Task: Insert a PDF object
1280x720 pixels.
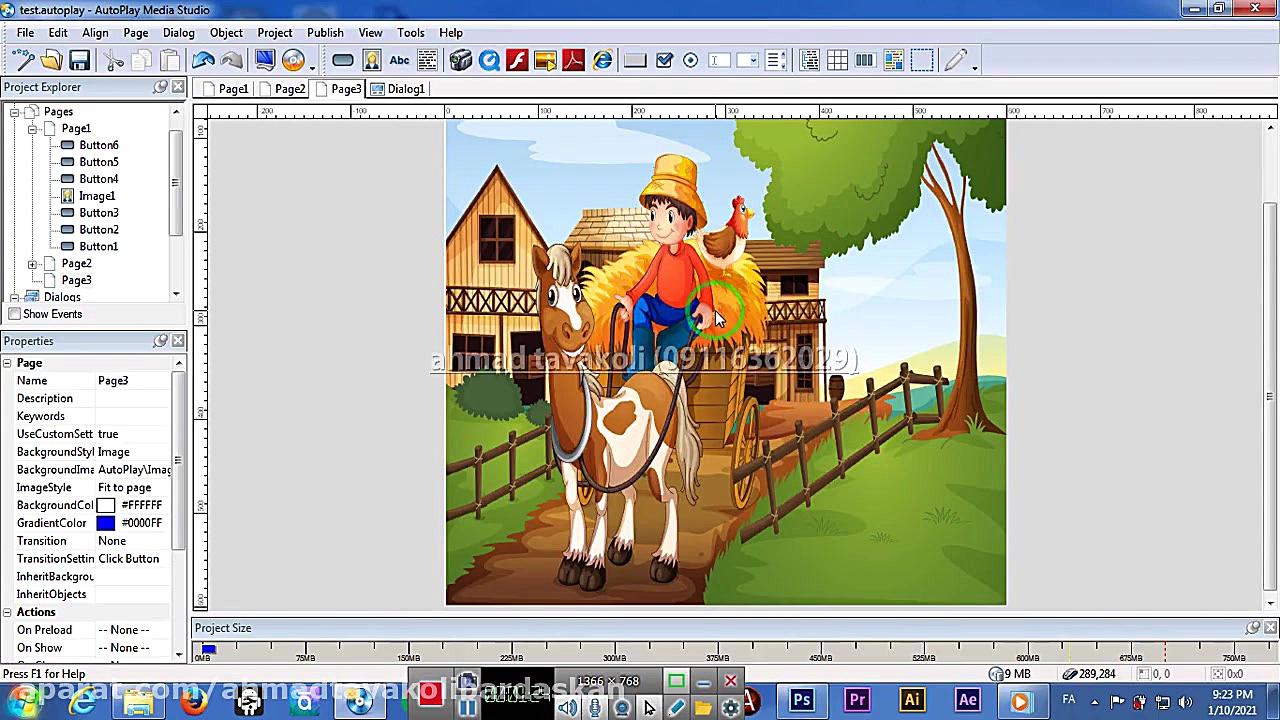Action: [573, 61]
